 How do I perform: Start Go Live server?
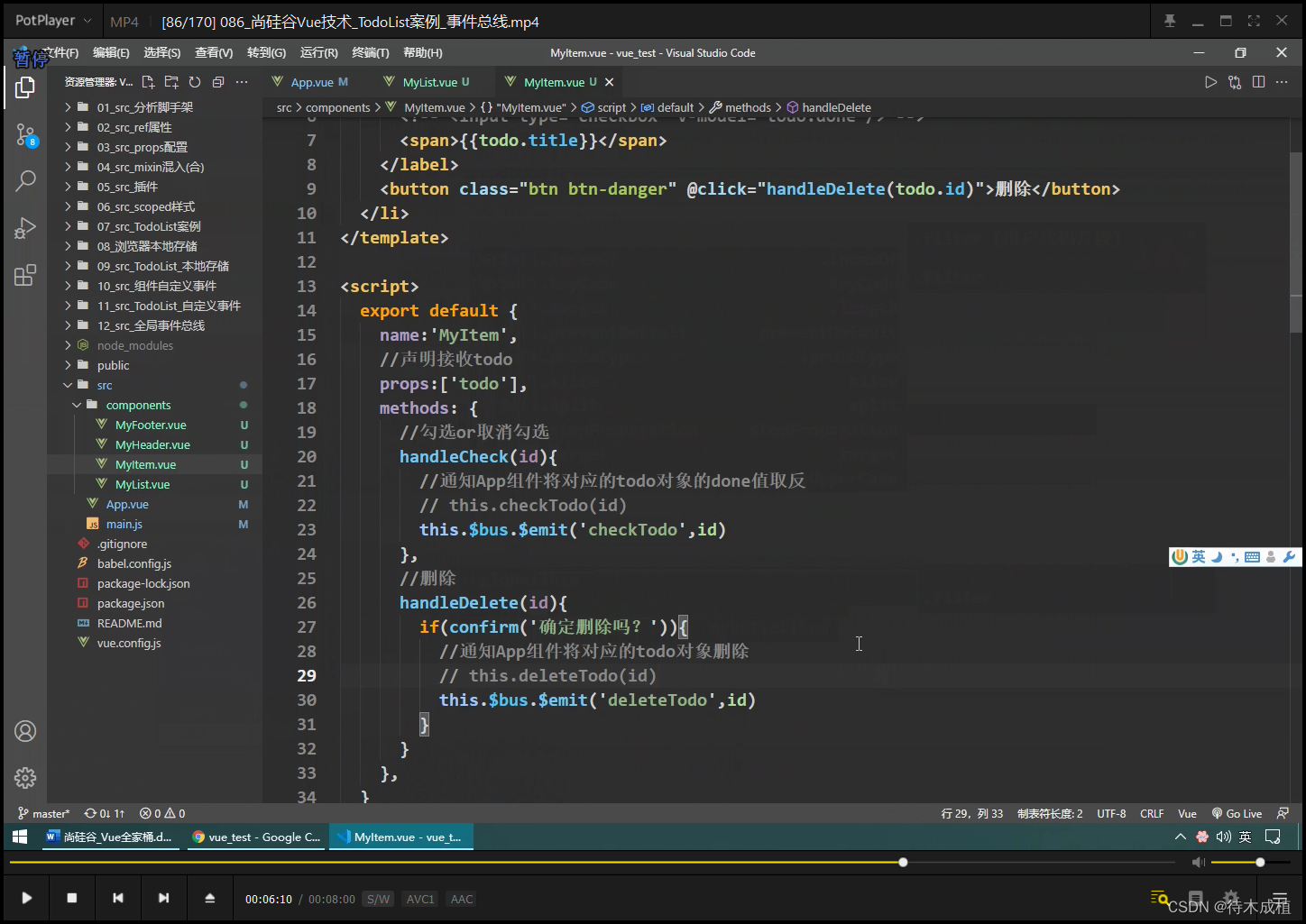coord(1237,813)
